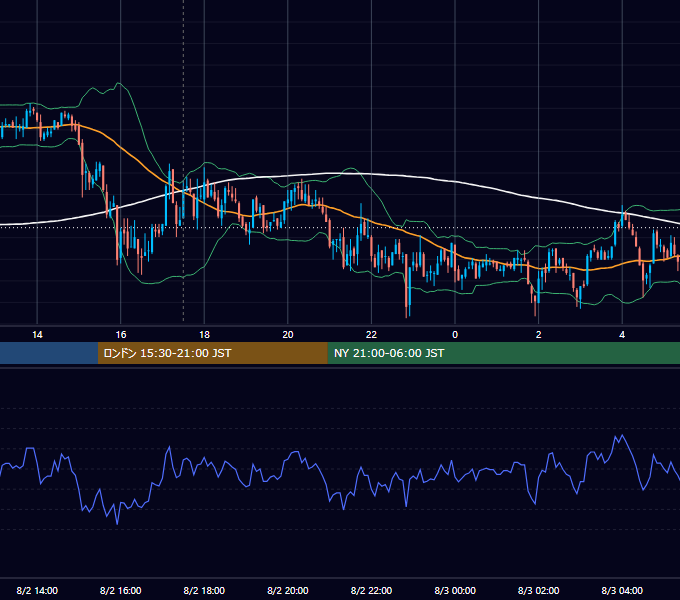The height and width of the screenshot is (600, 680).
Task: Click the 22 hour axis label
Action: tap(371, 335)
